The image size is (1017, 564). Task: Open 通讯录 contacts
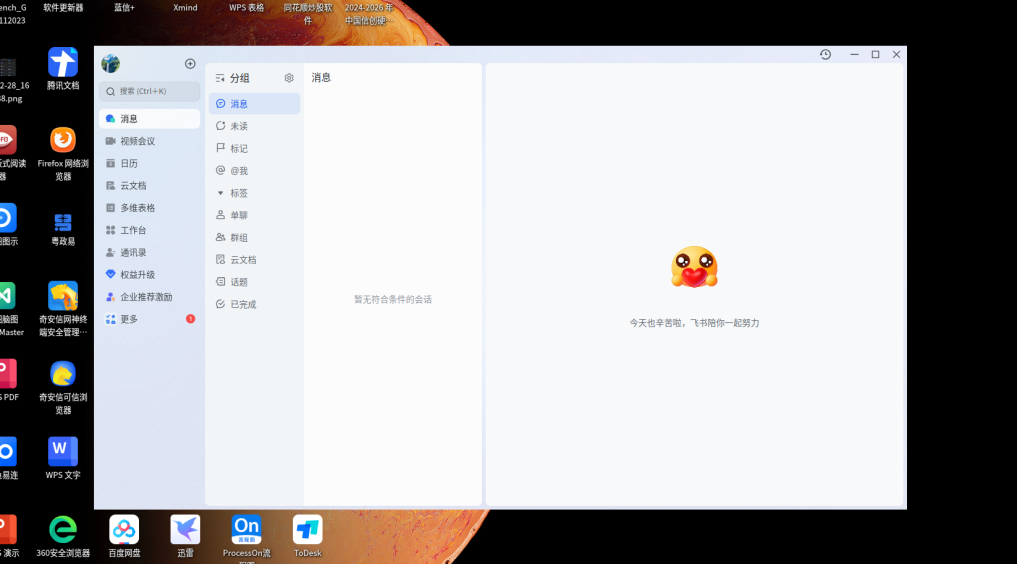(133, 253)
